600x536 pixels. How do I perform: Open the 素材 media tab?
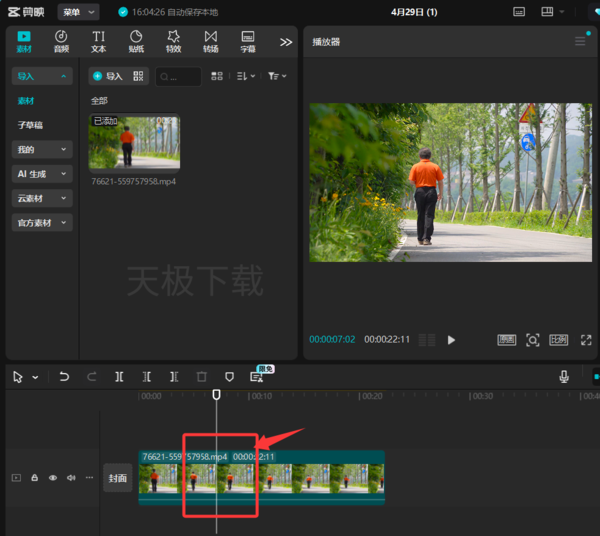(24, 42)
